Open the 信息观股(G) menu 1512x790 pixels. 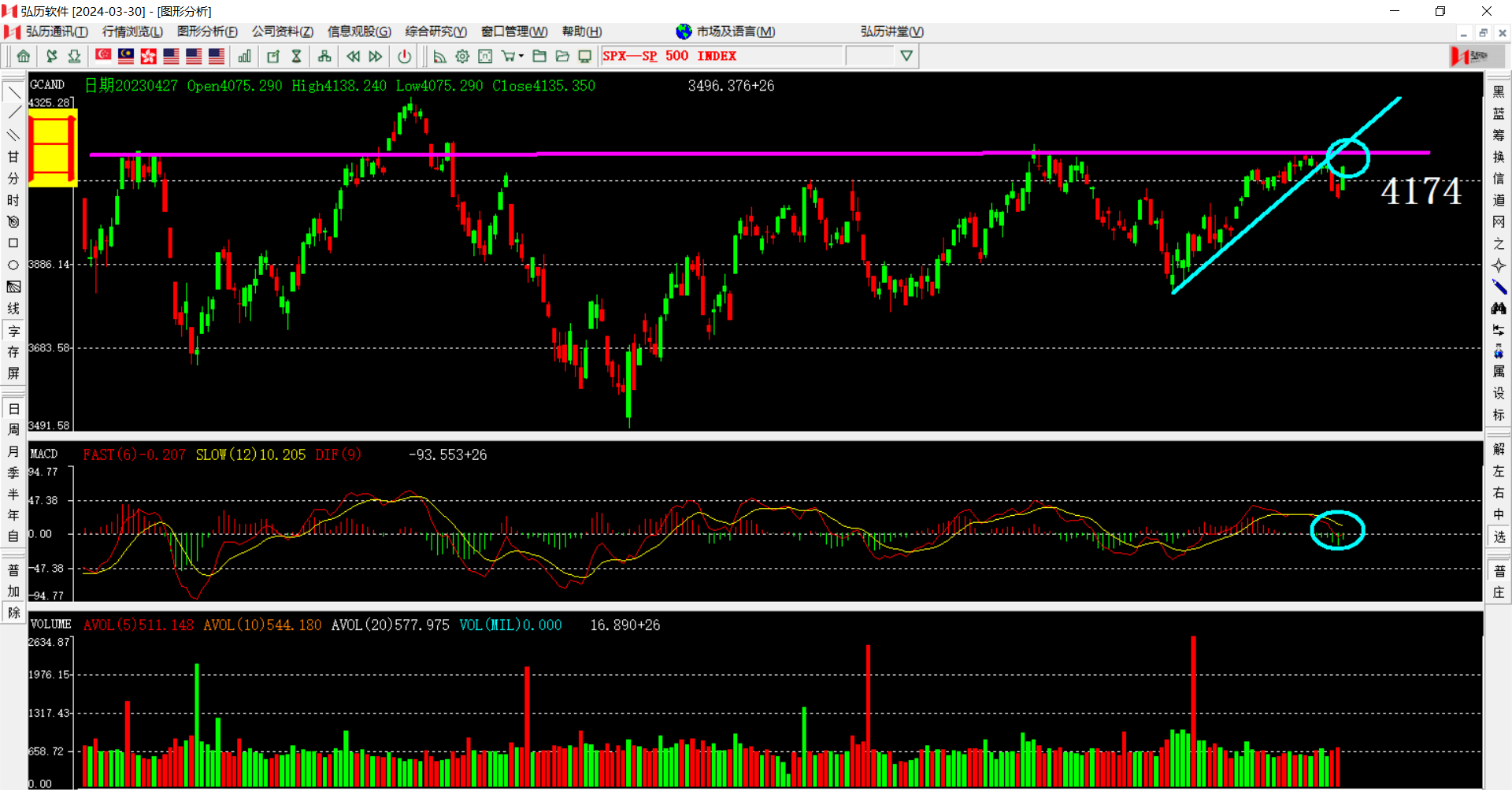(359, 32)
